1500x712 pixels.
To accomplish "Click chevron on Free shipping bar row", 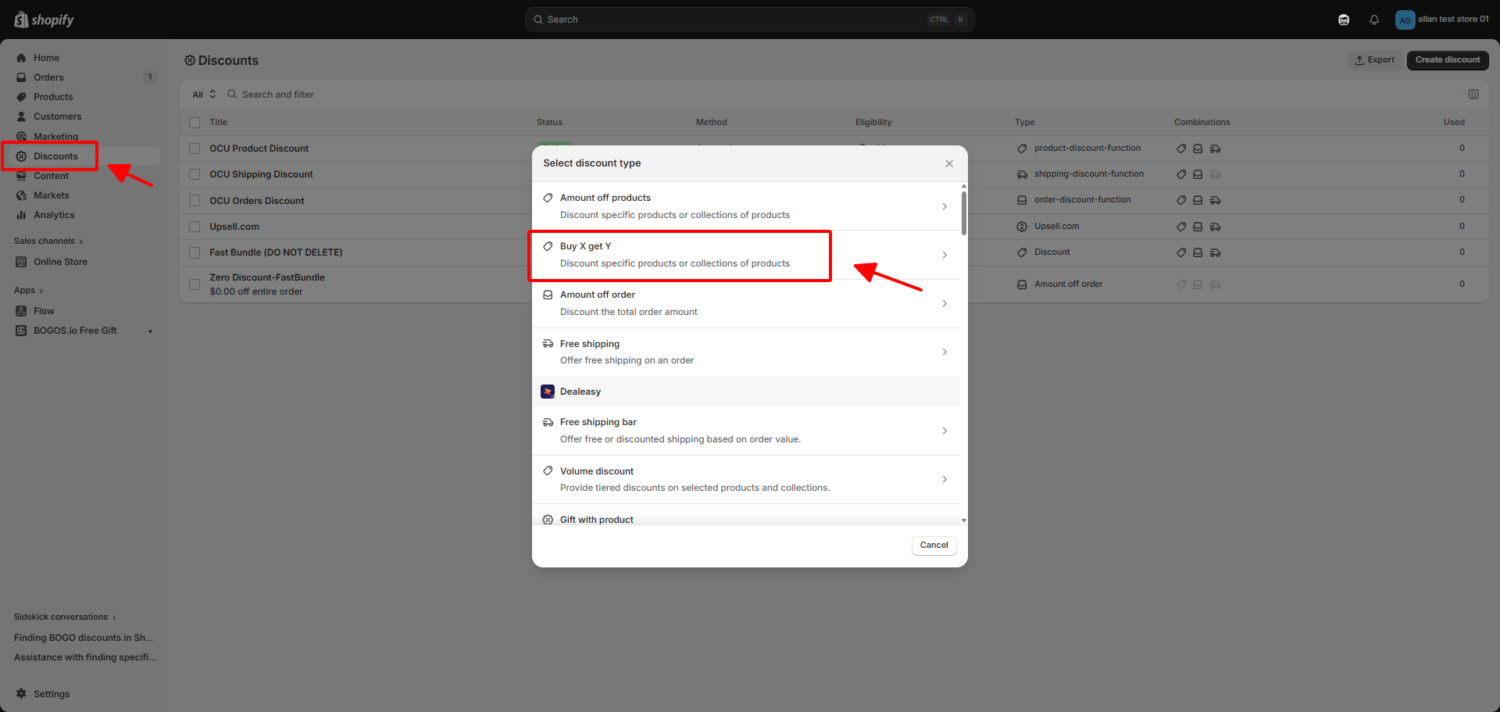I will 944,431.
